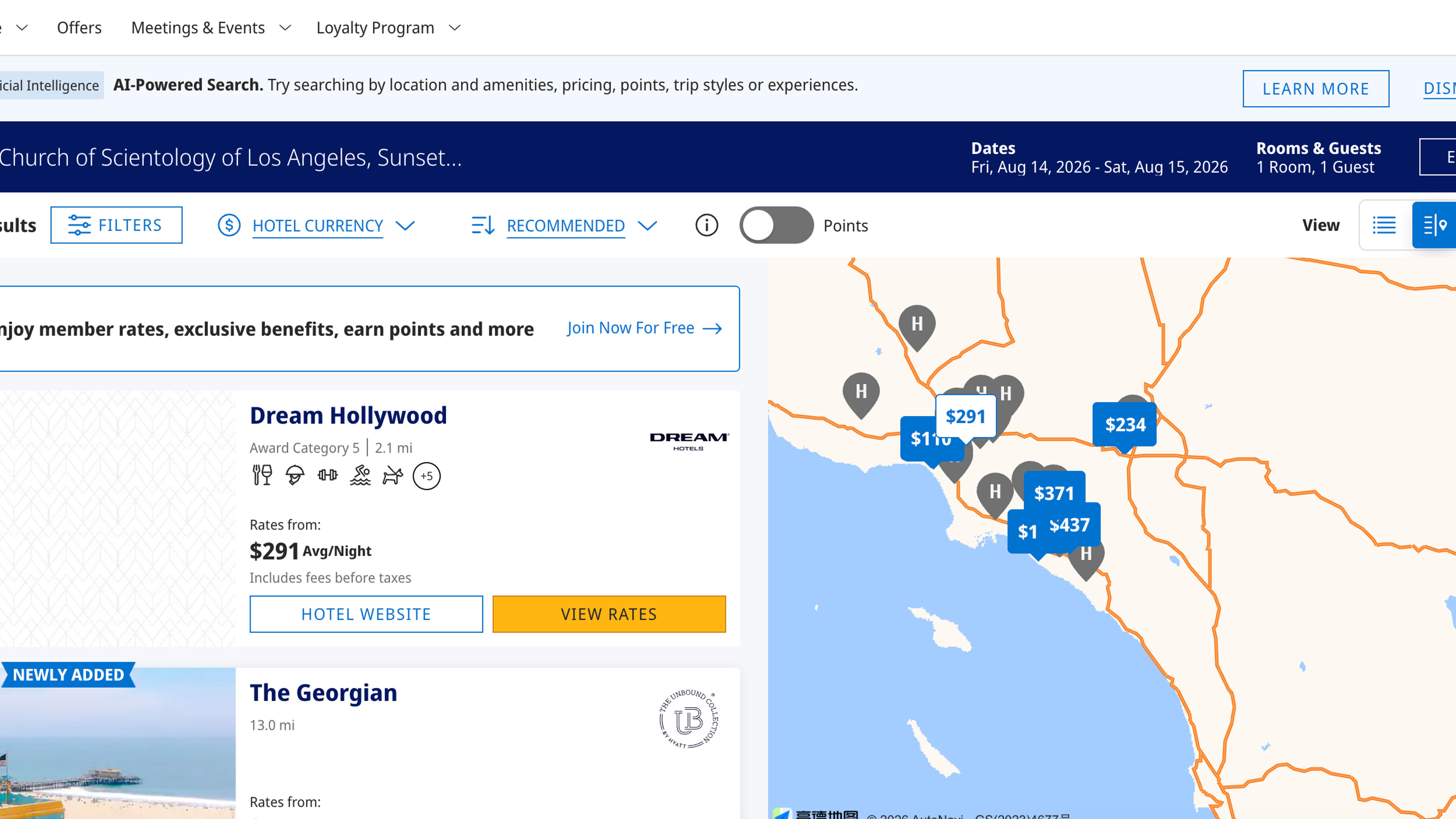Click Dream Hollywood's restaurant amenity icon

click(x=262, y=475)
